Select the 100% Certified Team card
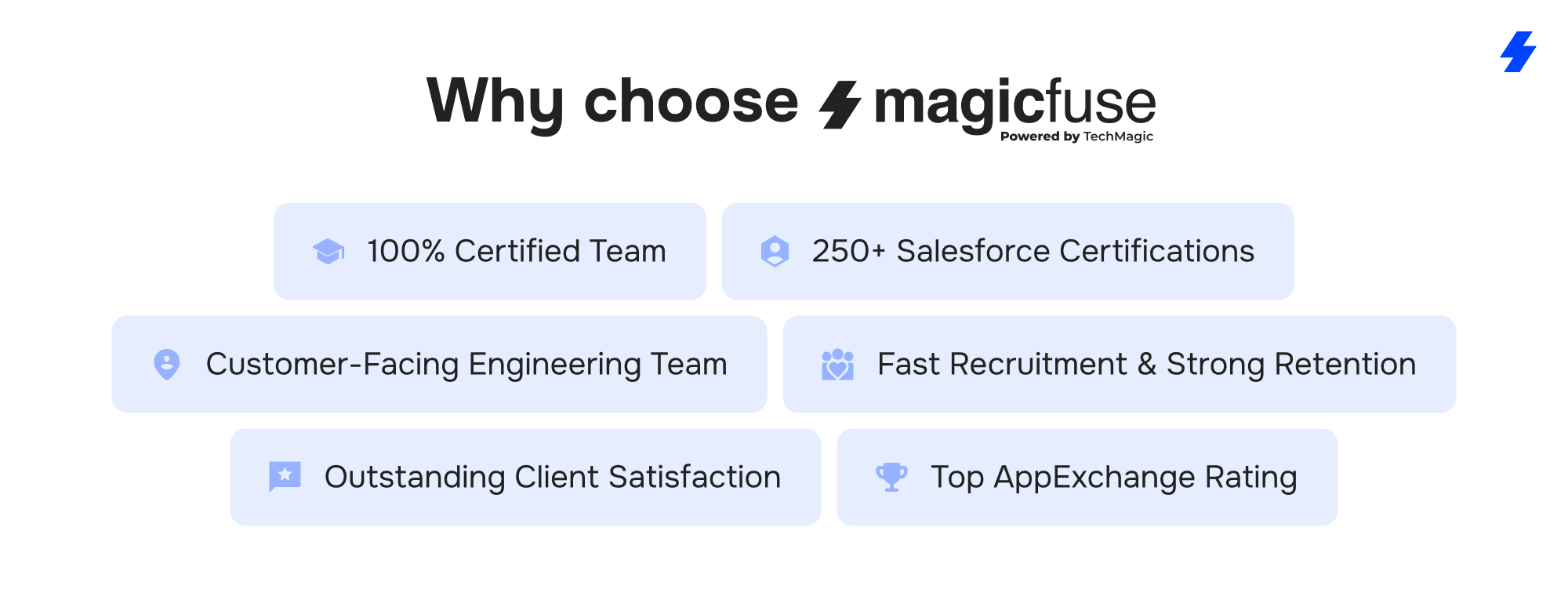1568x589 pixels. 490,252
